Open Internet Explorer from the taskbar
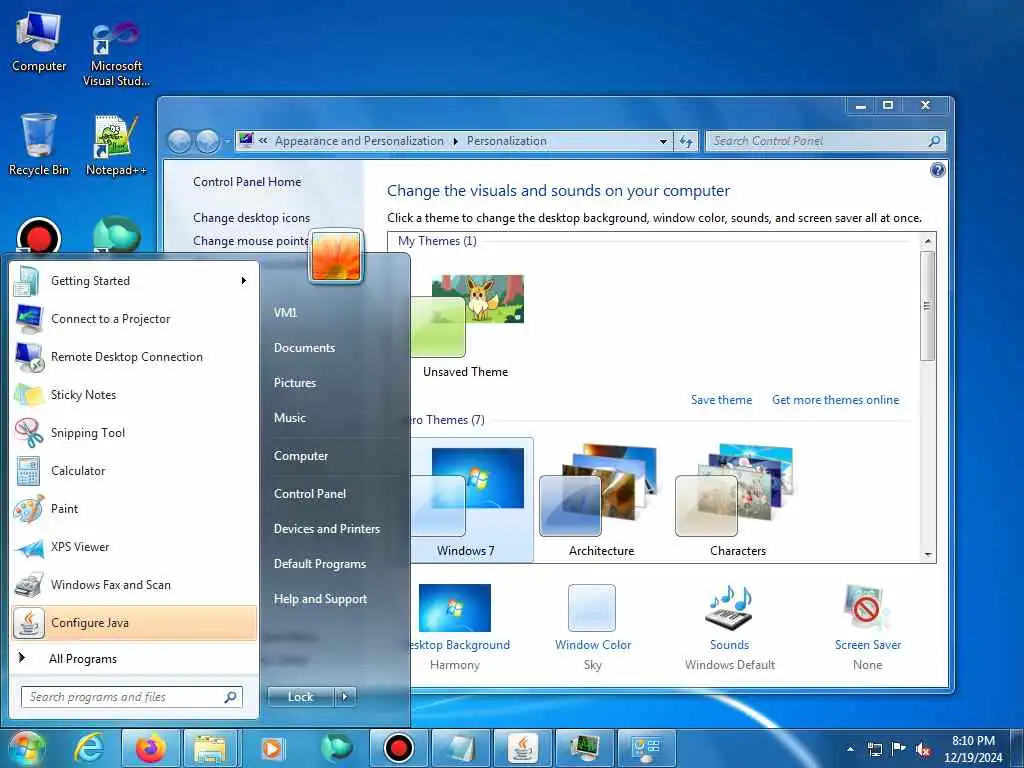Viewport: 1024px width, 768px height. (x=88, y=748)
